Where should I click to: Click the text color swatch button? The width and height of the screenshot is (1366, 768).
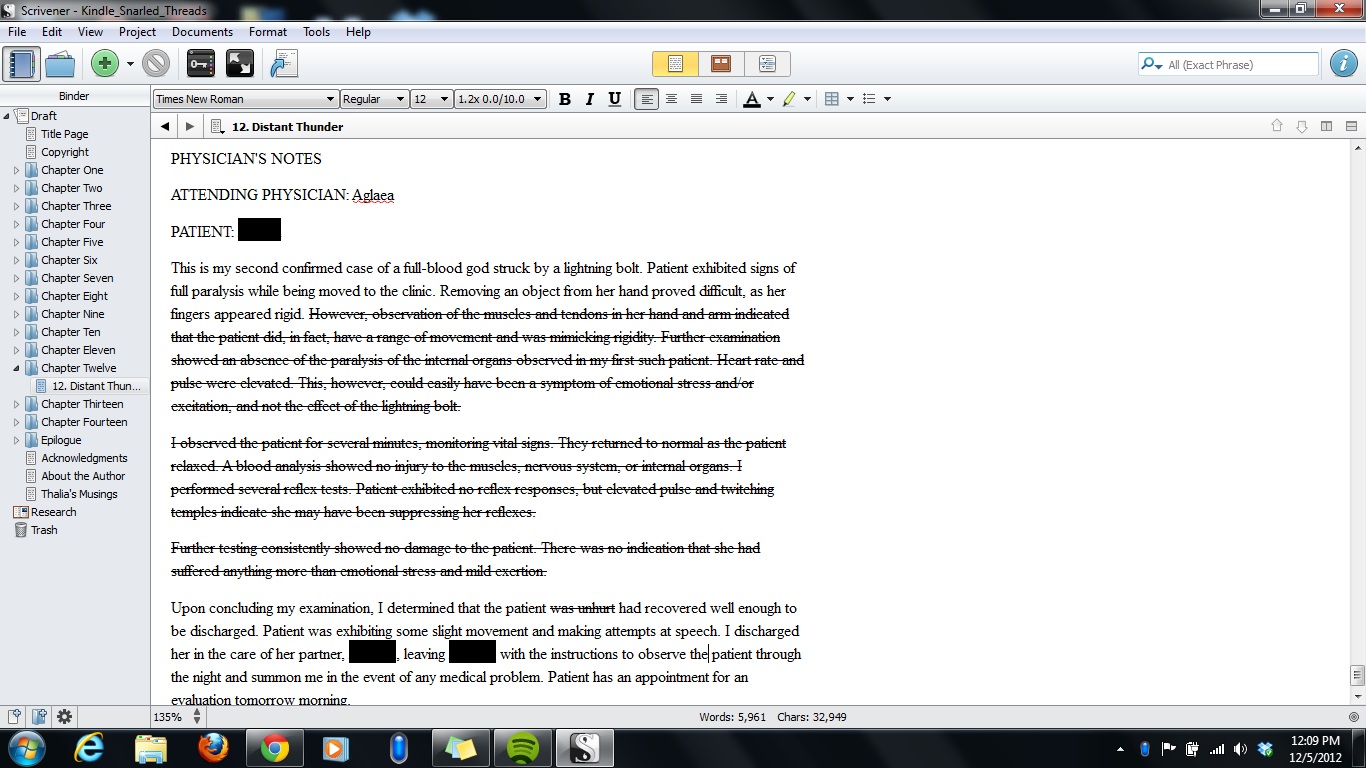coord(752,99)
